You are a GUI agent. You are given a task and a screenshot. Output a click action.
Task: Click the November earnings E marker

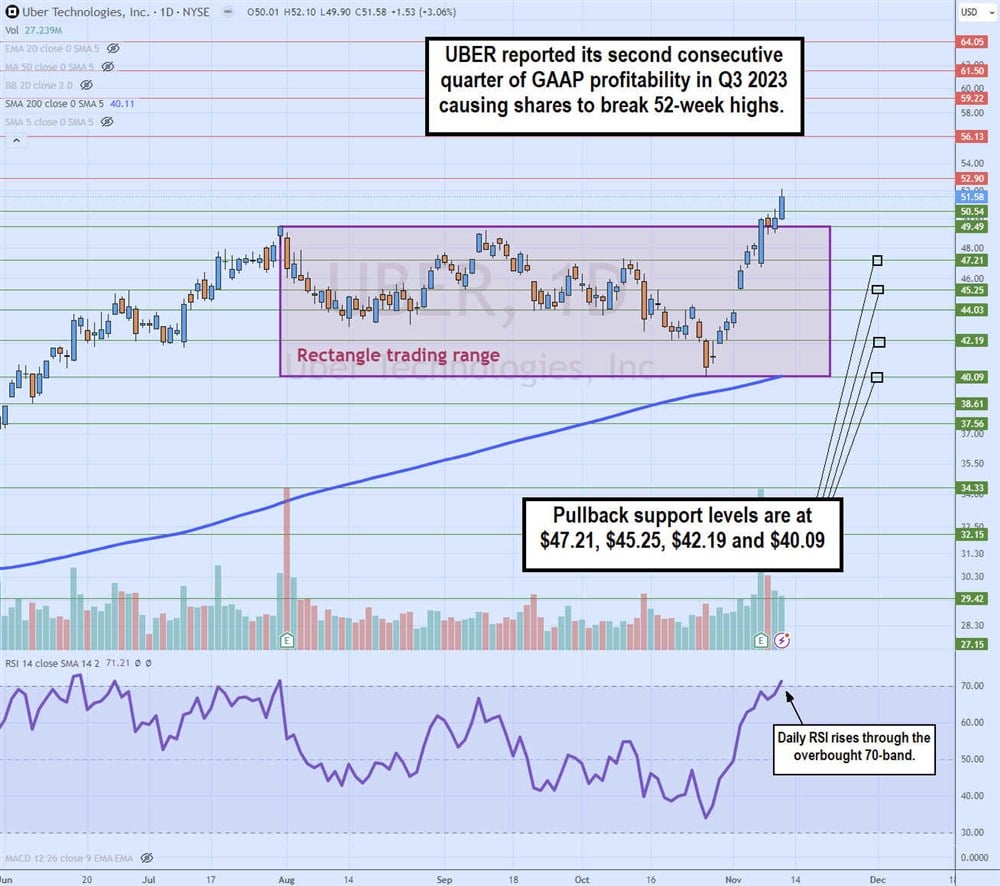point(760,640)
